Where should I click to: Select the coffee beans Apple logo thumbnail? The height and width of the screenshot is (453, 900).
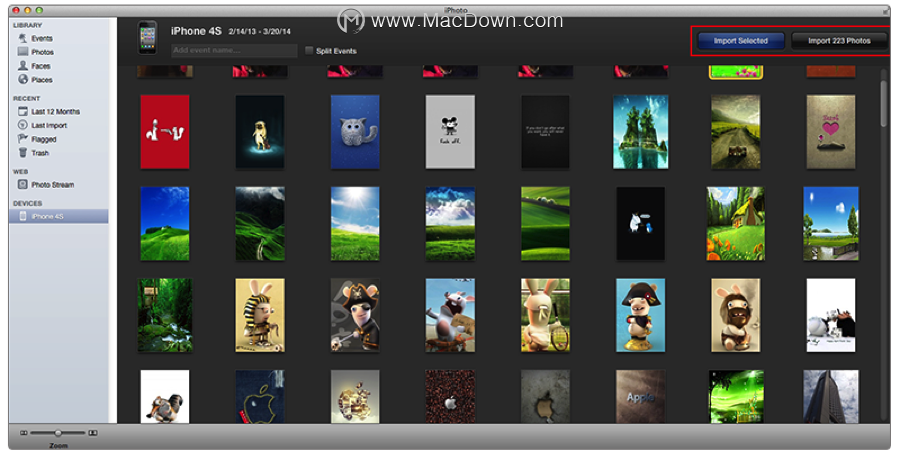coord(450,397)
